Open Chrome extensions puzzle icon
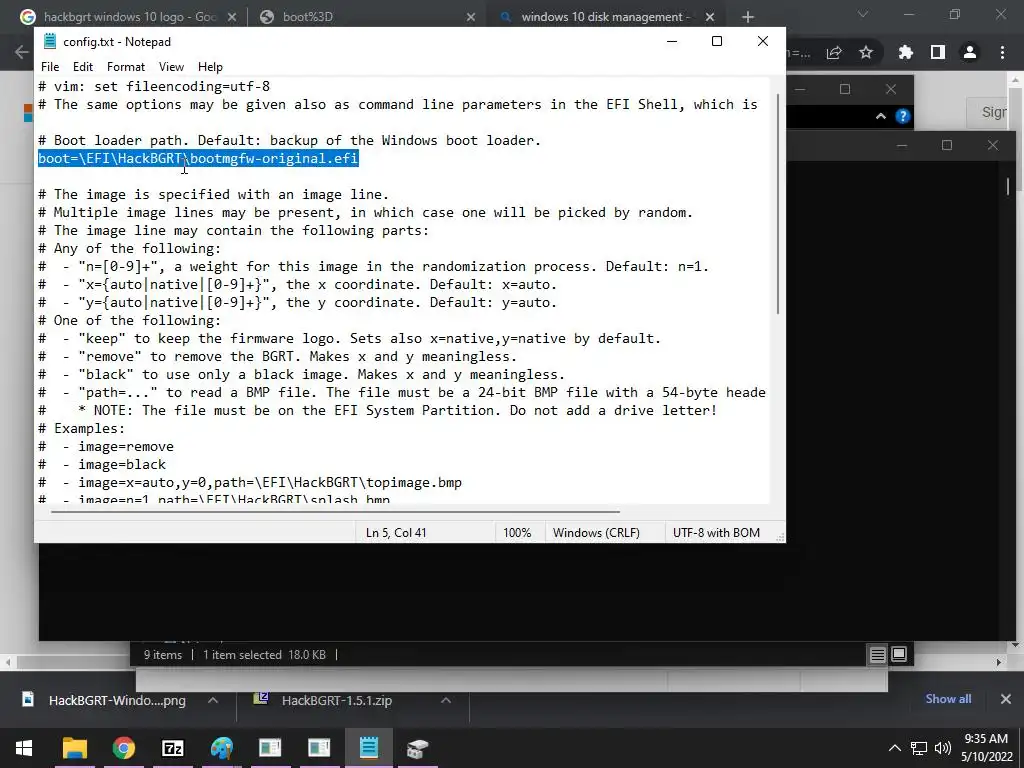The height and width of the screenshot is (768, 1024). tap(906, 52)
